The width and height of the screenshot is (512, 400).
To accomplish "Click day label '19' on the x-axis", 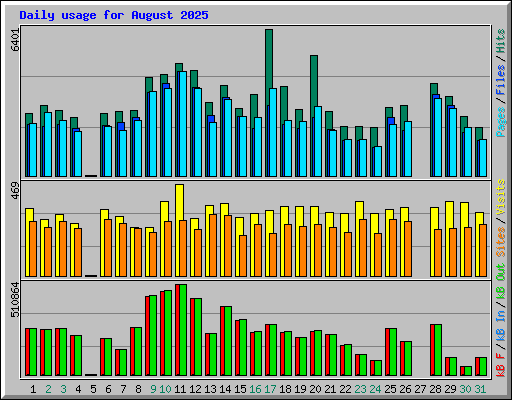I will 300,389.
